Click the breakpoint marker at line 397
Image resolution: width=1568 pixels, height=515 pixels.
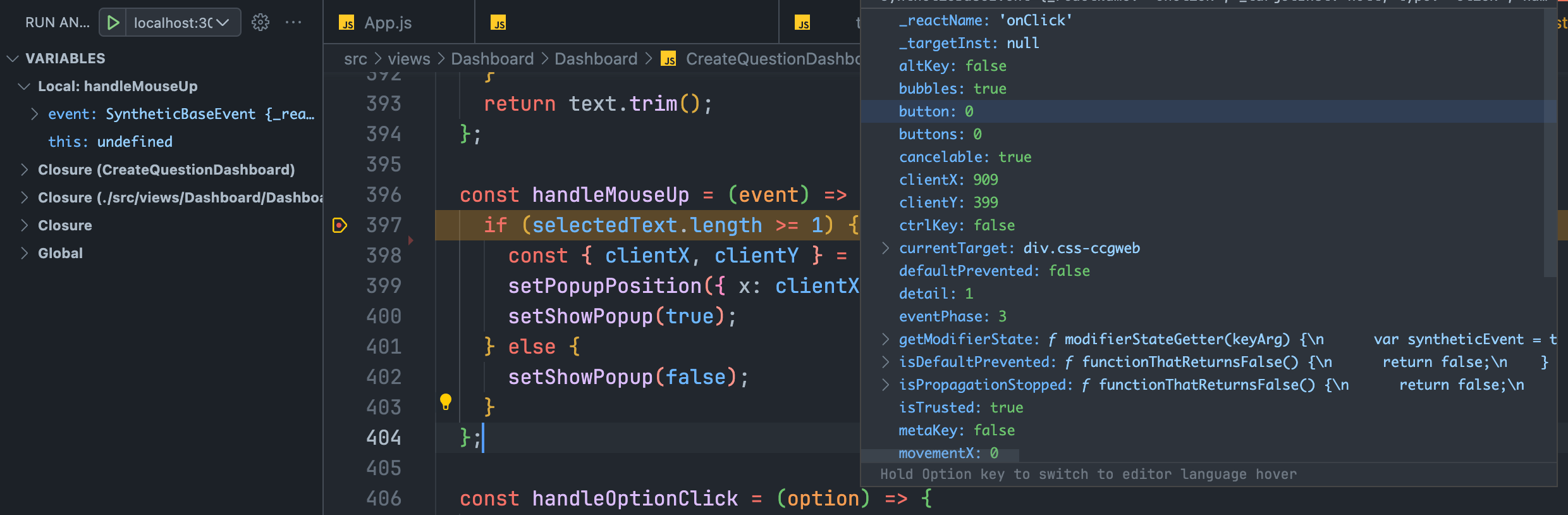340,225
